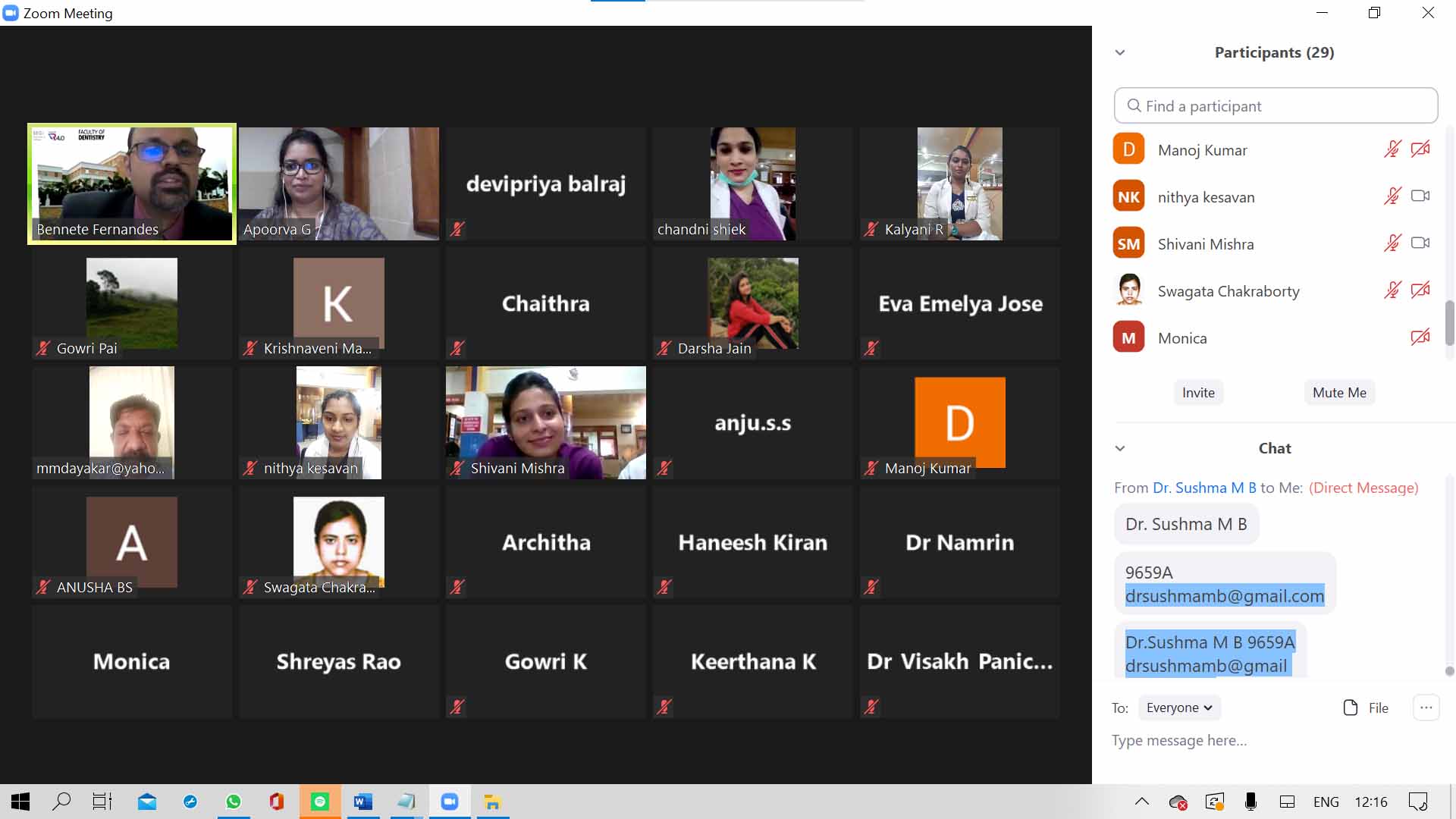This screenshot has height=819, width=1456.
Task: Click the Find a participant search field
Action: pyautogui.click(x=1276, y=106)
